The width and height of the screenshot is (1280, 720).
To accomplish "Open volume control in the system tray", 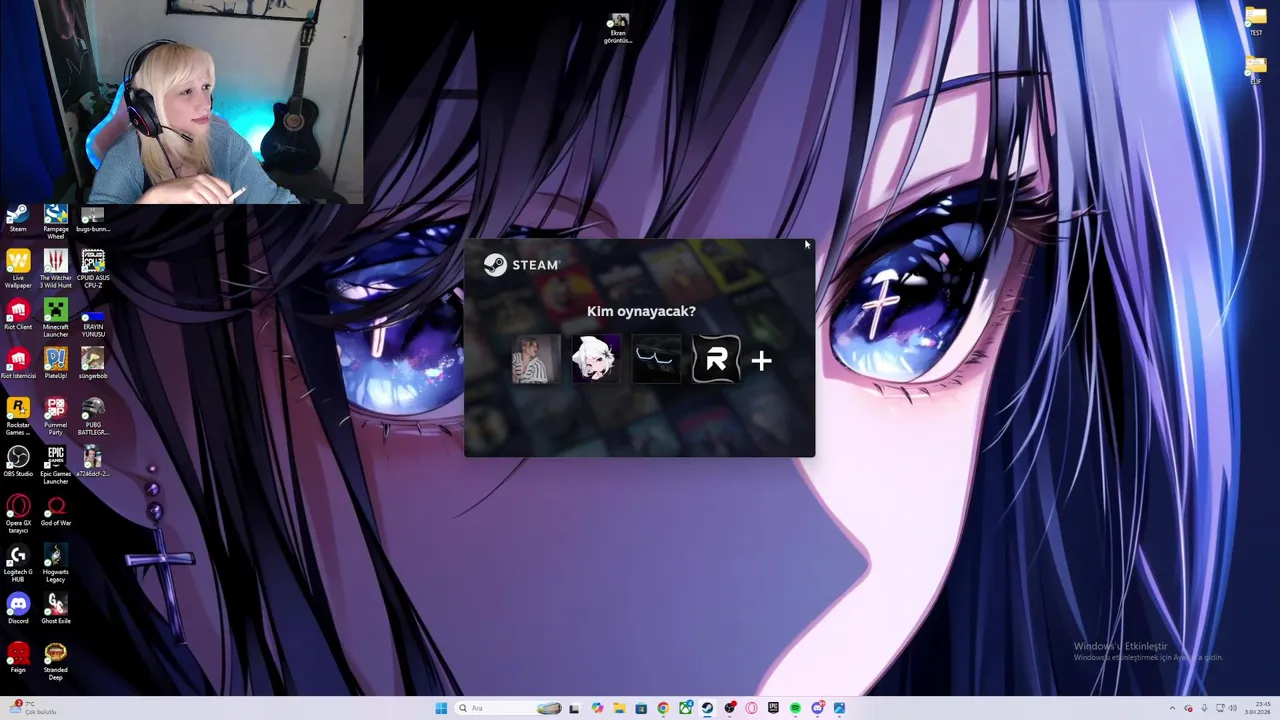I will click(1232, 708).
